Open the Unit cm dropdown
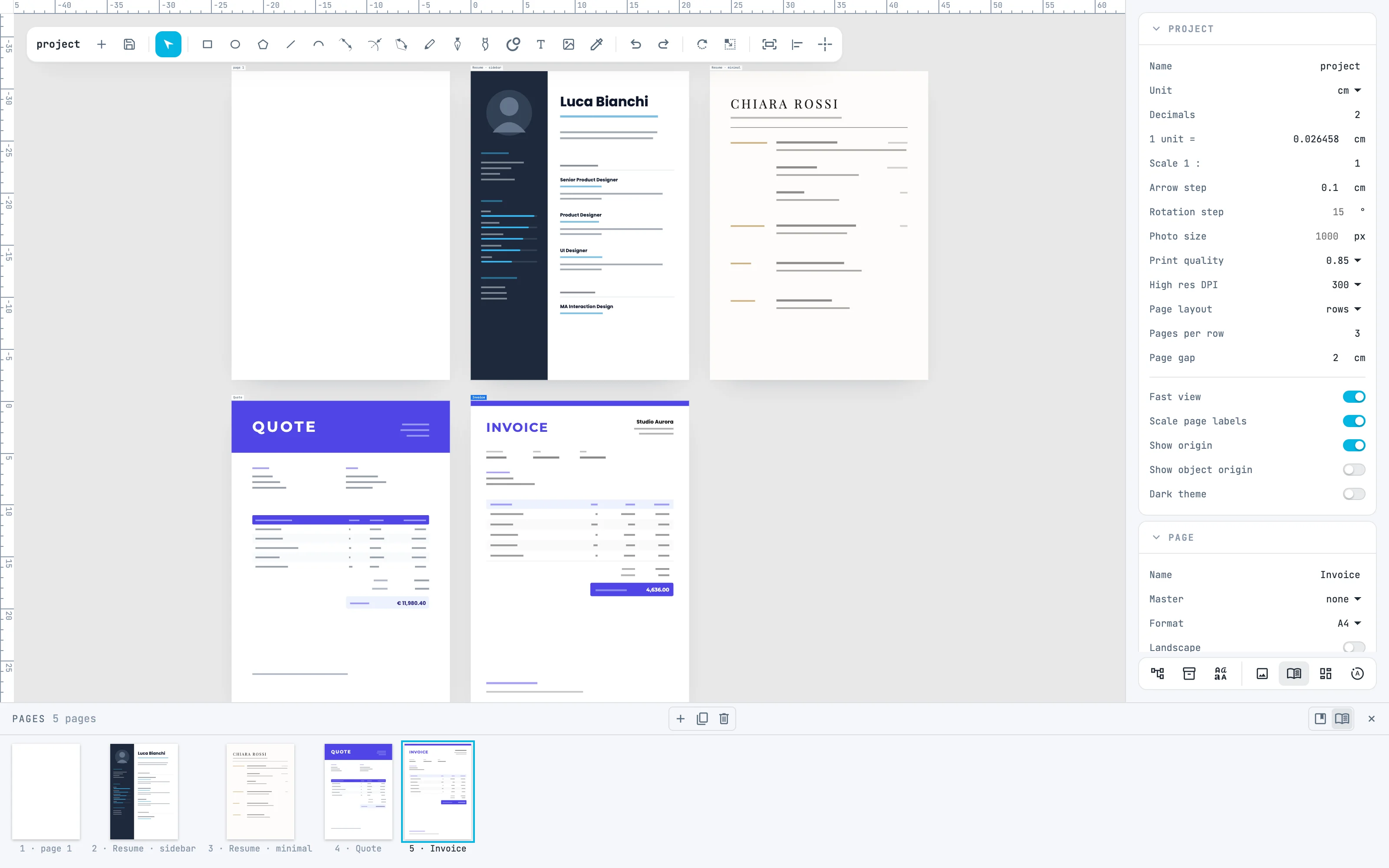Viewport: 1389px width, 868px height. [1349, 90]
